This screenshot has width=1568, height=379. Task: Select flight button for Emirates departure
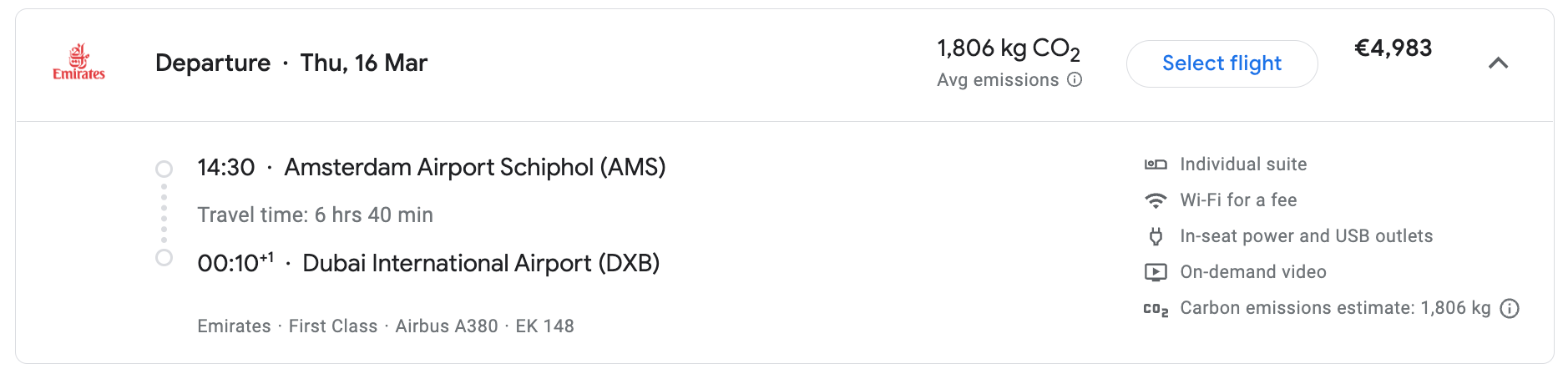coord(1222,63)
